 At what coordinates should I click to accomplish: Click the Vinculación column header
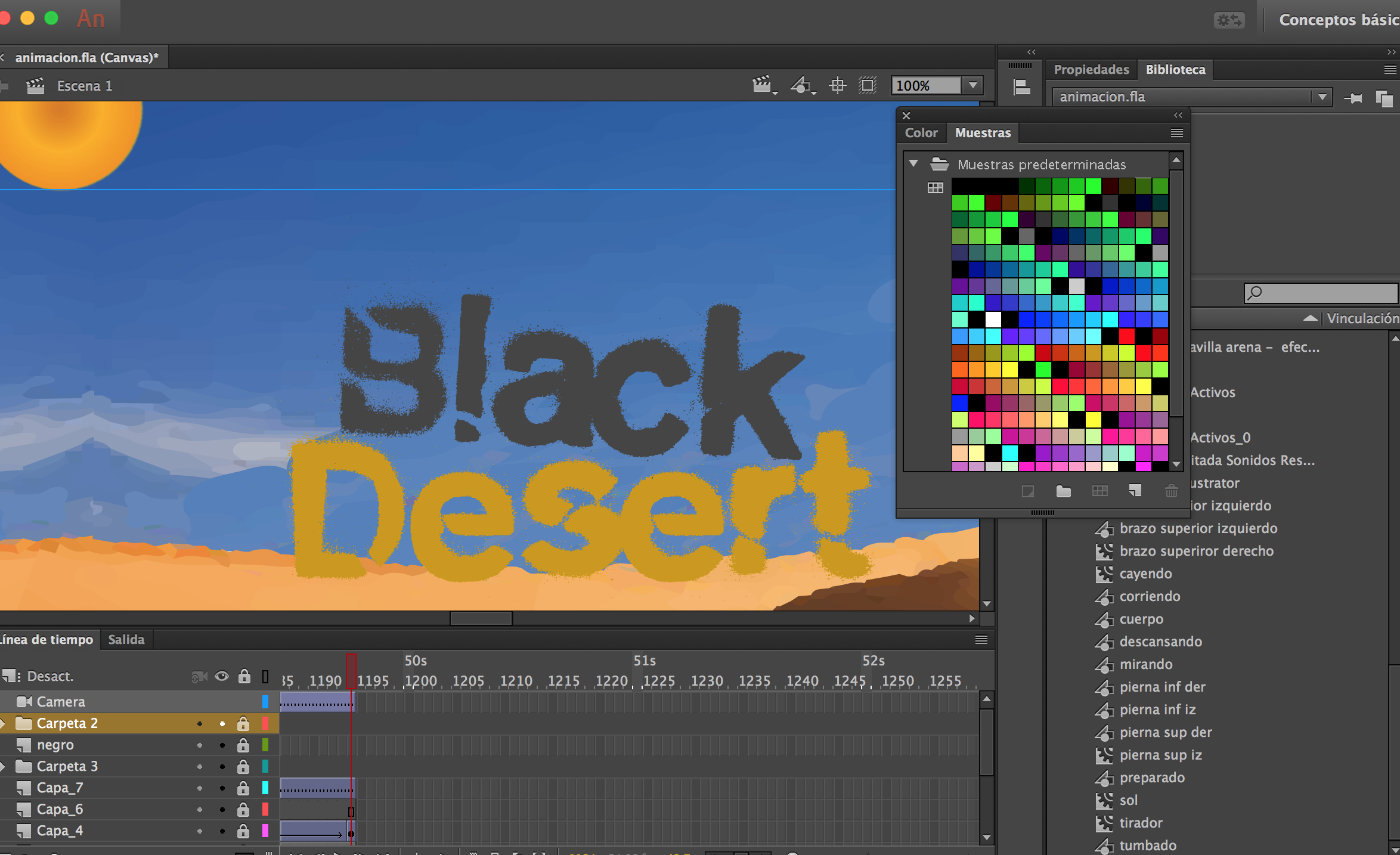(1362, 318)
